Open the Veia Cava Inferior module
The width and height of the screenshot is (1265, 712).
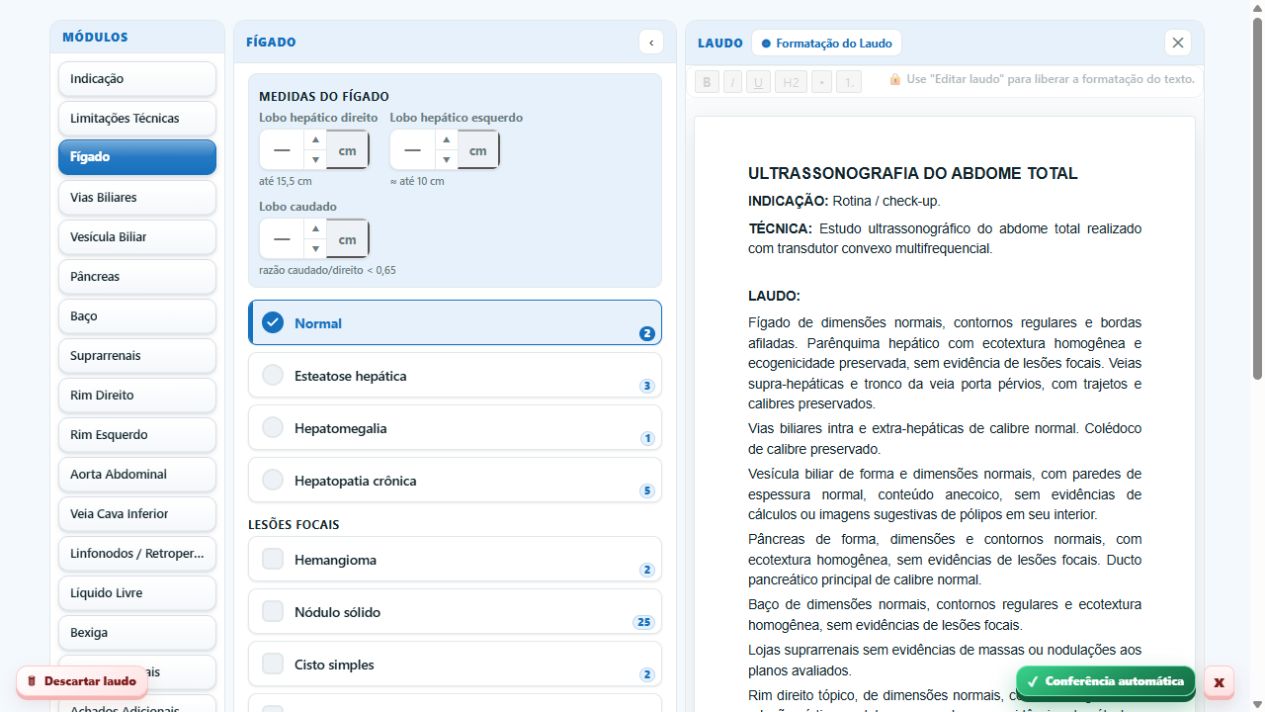click(137, 514)
